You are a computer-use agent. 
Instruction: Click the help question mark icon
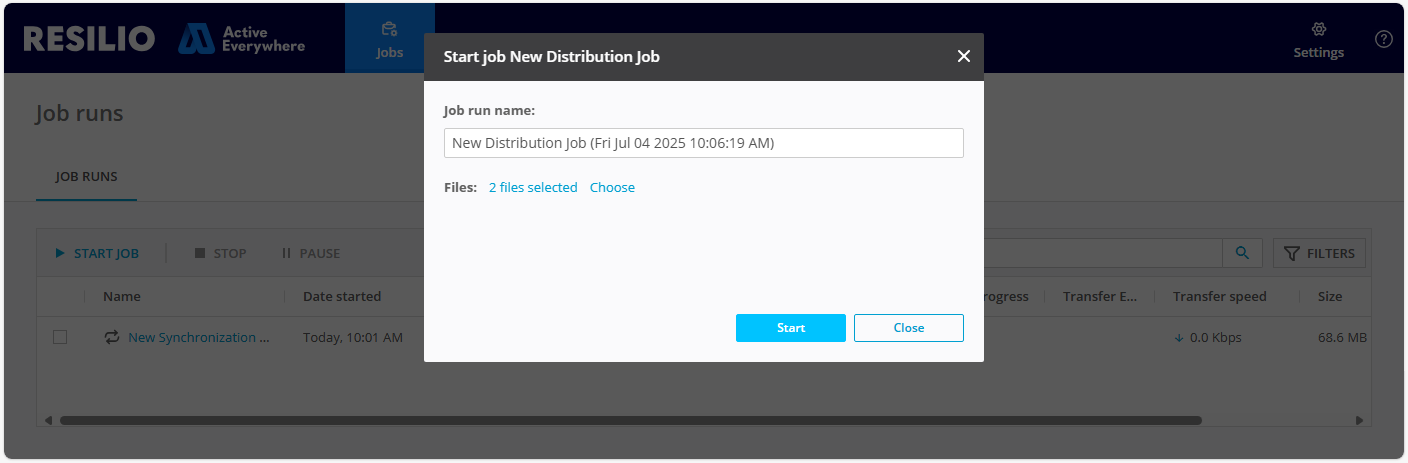[x=1383, y=39]
